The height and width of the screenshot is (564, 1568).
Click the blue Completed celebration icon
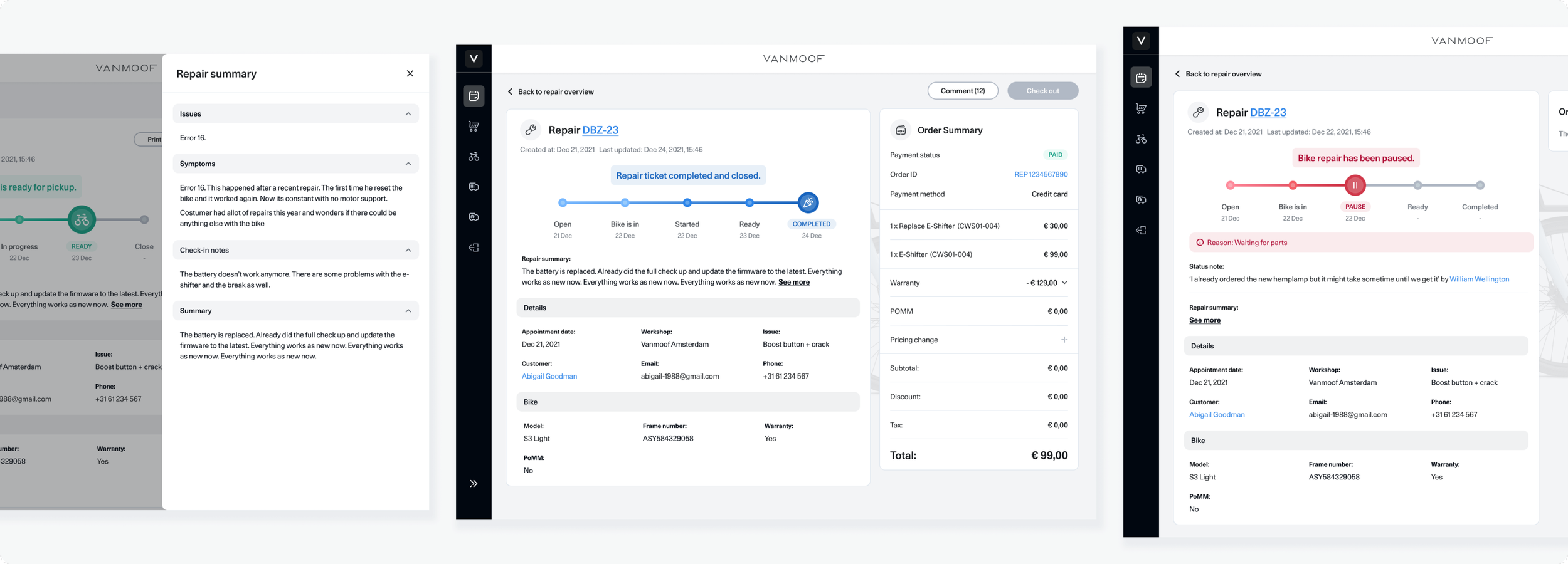tap(808, 202)
